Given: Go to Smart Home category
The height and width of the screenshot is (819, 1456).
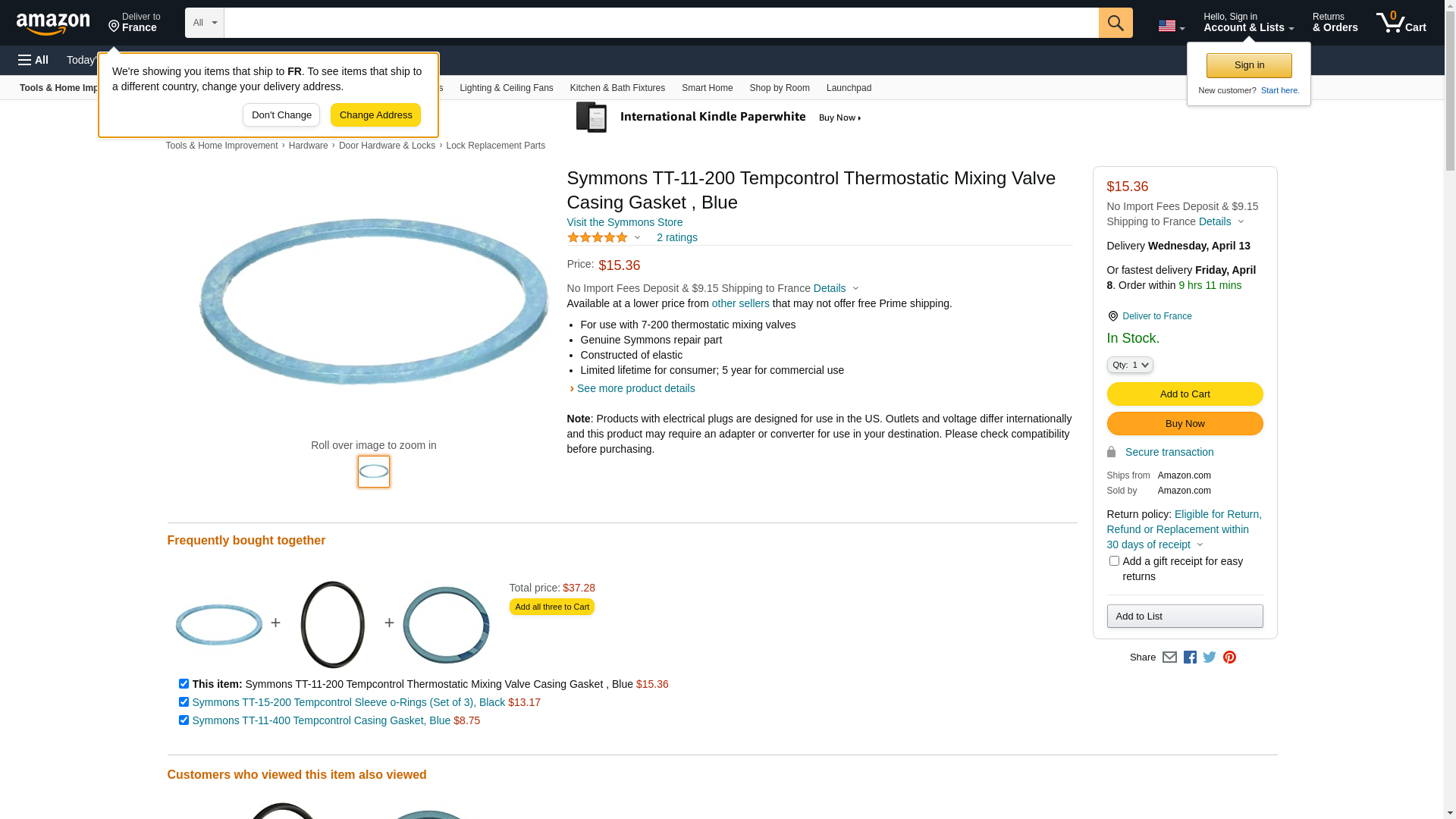Looking at the screenshot, I should [x=707, y=88].
